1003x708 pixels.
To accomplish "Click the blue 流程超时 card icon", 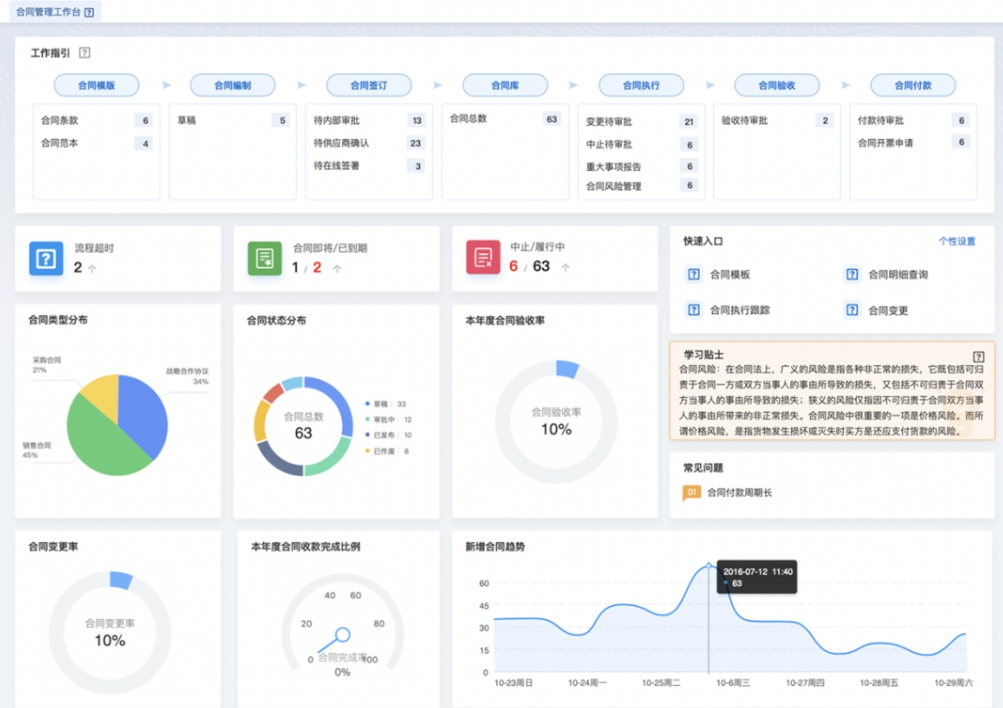I will point(46,258).
